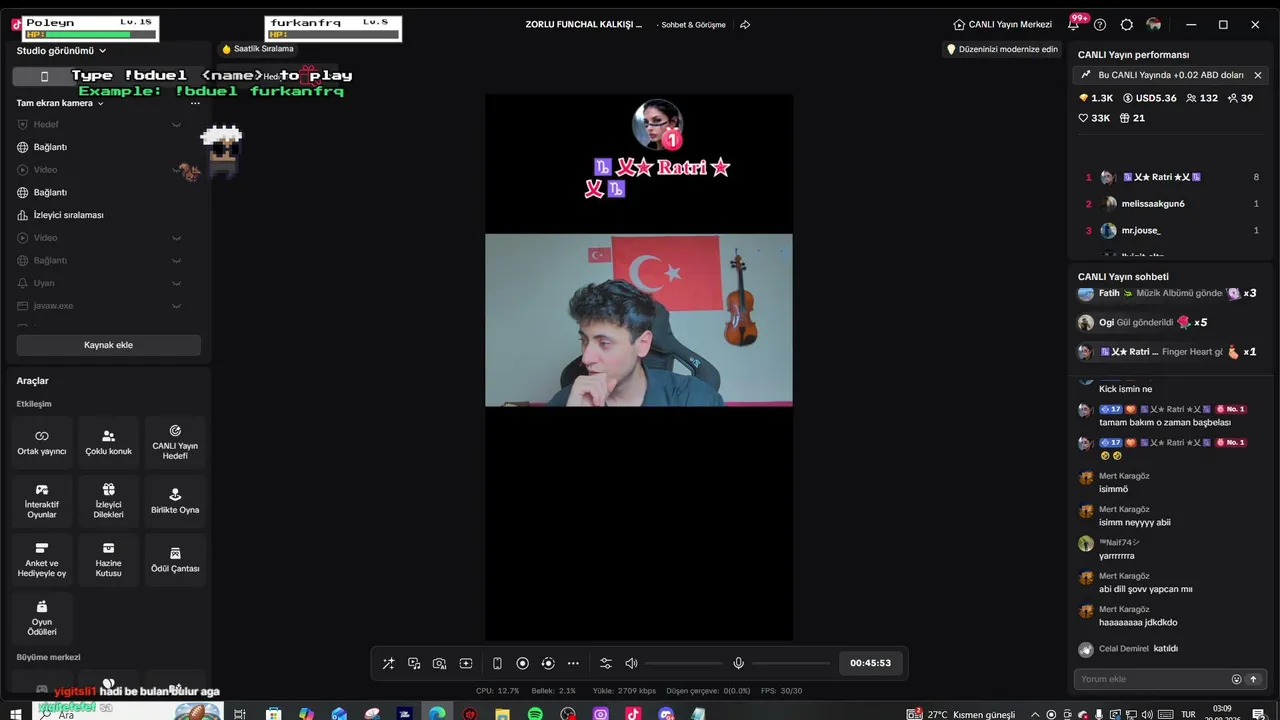Click the Kaynak ekle button

coord(108,345)
